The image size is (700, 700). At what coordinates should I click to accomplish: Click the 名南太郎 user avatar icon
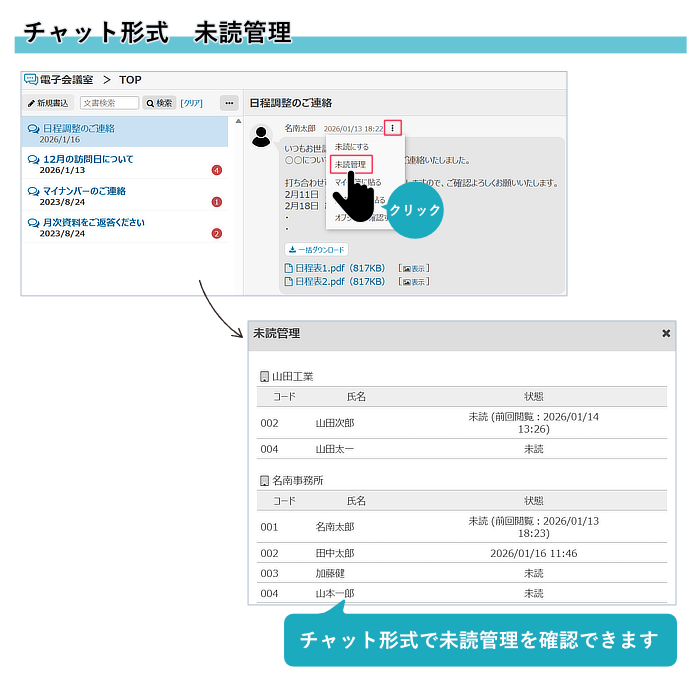[262, 137]
